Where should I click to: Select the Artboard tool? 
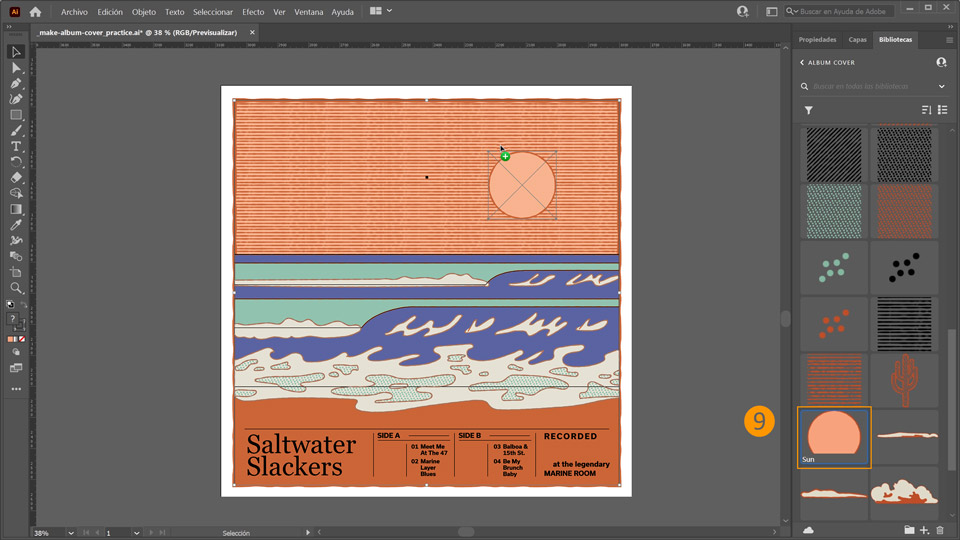click(16, 272)
